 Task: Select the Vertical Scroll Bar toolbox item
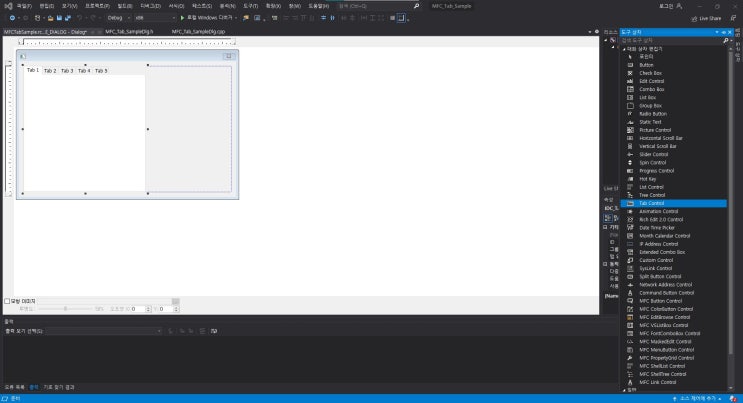(674, 146)
